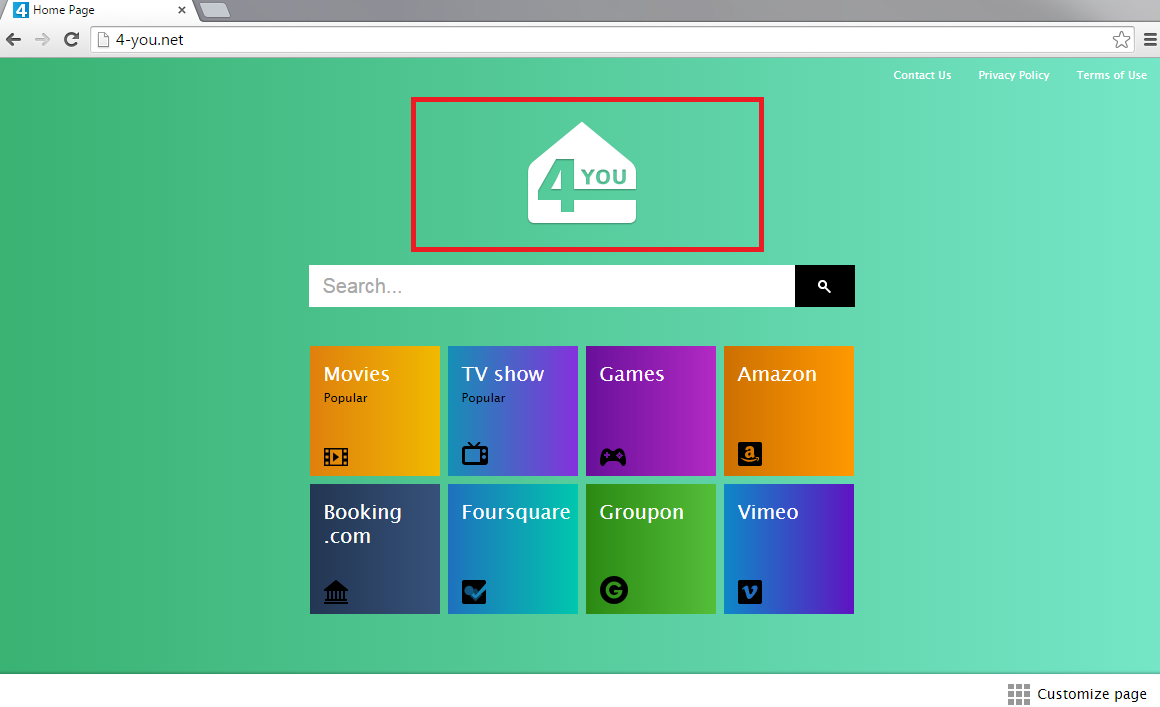
Task: Open the Chrome hamburger menu
Action: [x=1150, y=40]
